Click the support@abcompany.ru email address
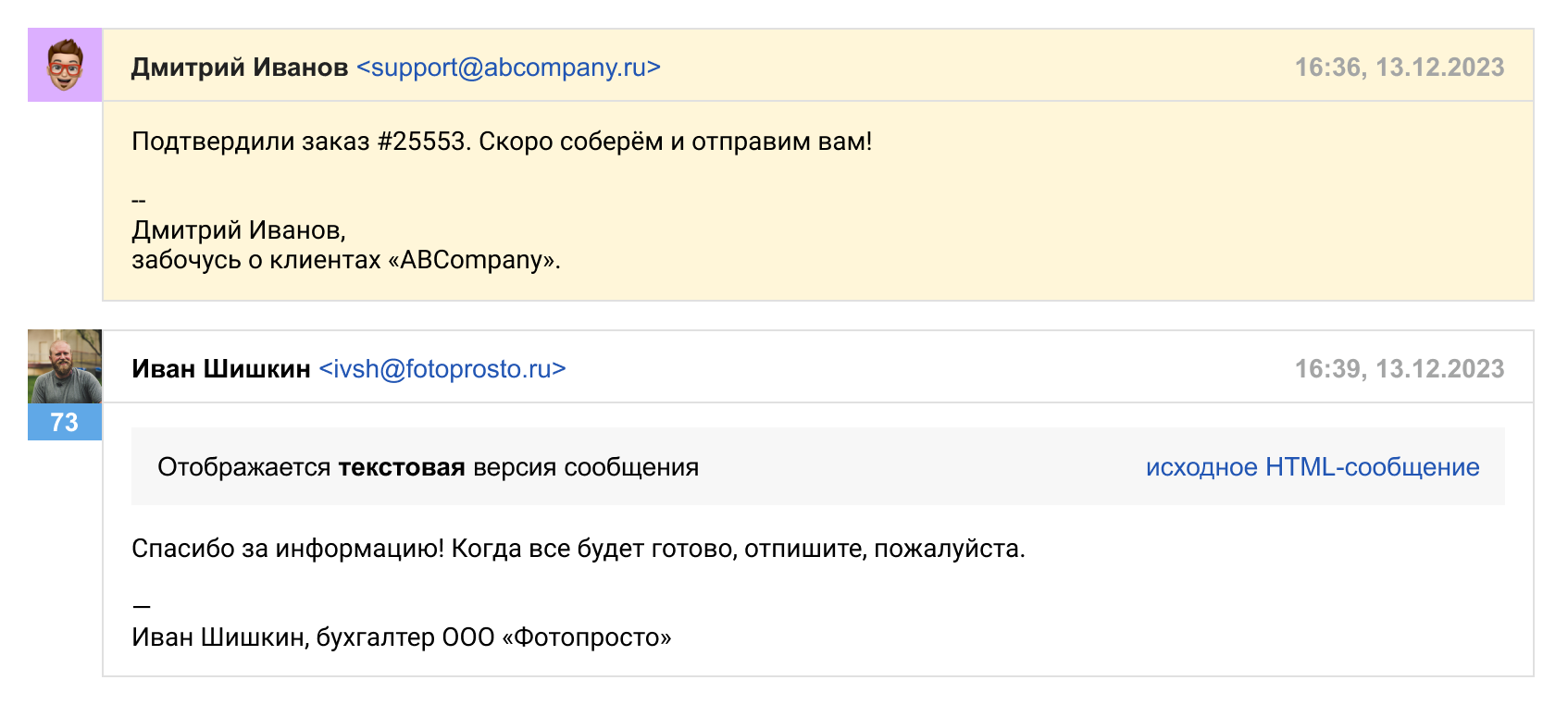The height and width of the screenshot is (705, 1568). pos(508,68)
